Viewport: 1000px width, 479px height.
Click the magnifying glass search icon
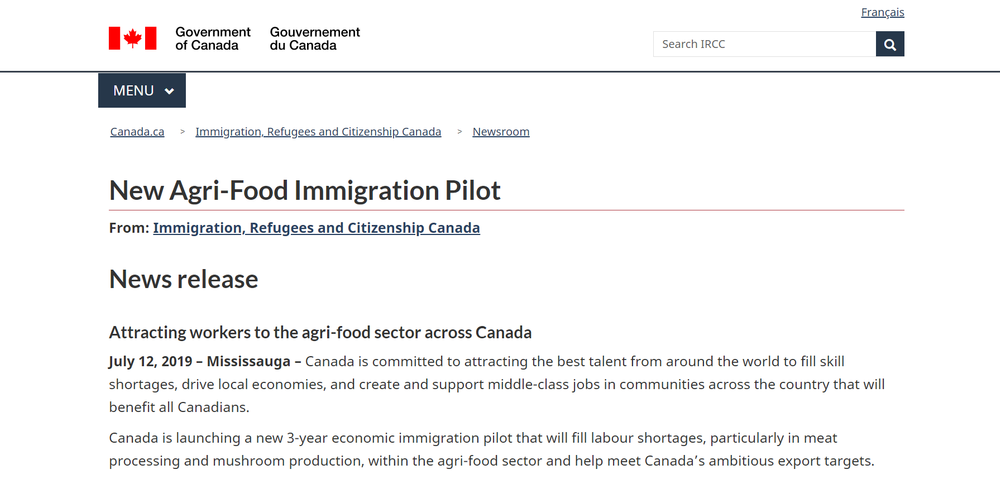[890, 44]
